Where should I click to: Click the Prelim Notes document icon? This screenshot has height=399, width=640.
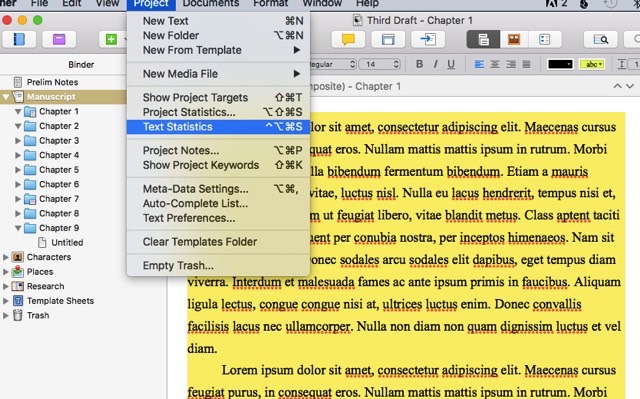point(18,82)
